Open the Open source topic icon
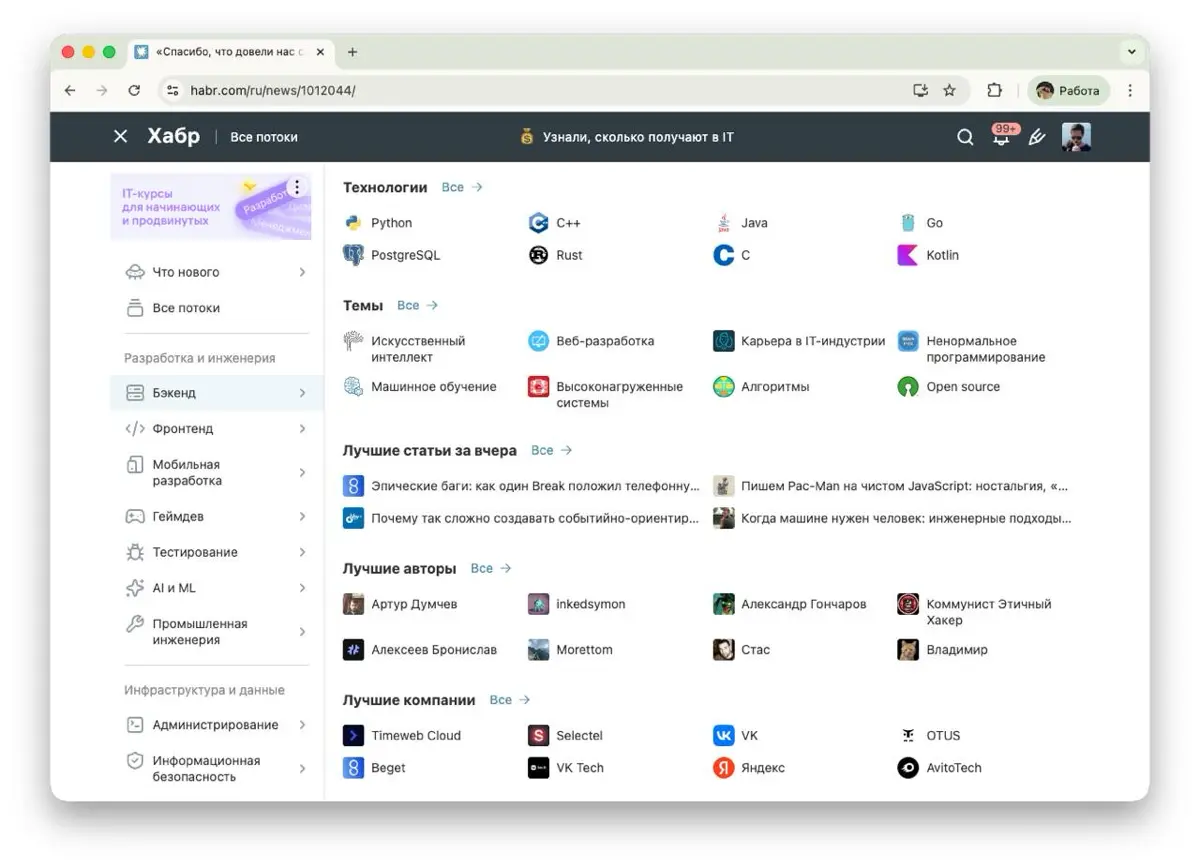 (908, 387)
